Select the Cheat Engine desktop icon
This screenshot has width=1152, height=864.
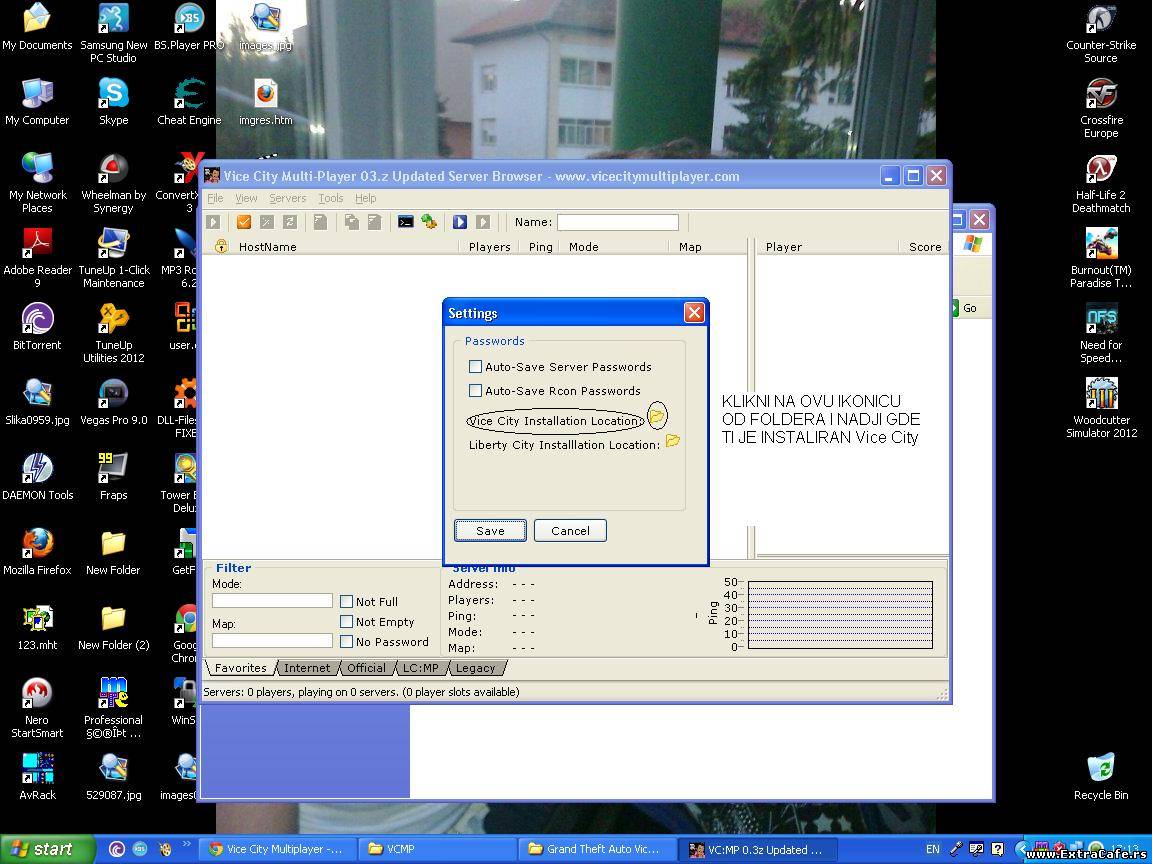point(189,101)
